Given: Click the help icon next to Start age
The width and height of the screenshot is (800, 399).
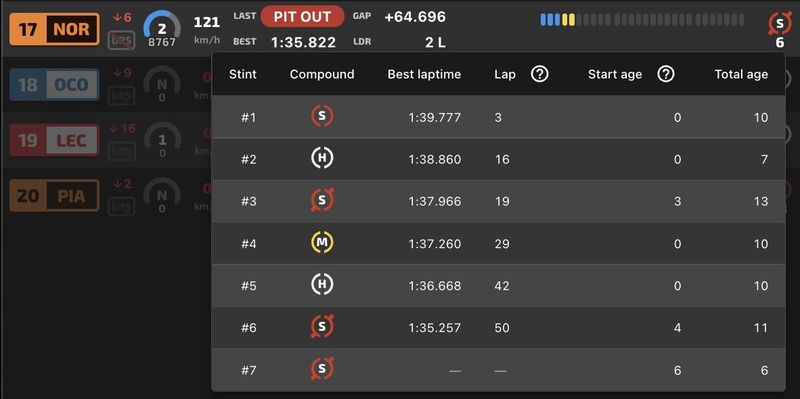Looking at the screenshot, I should coord(666,74).
